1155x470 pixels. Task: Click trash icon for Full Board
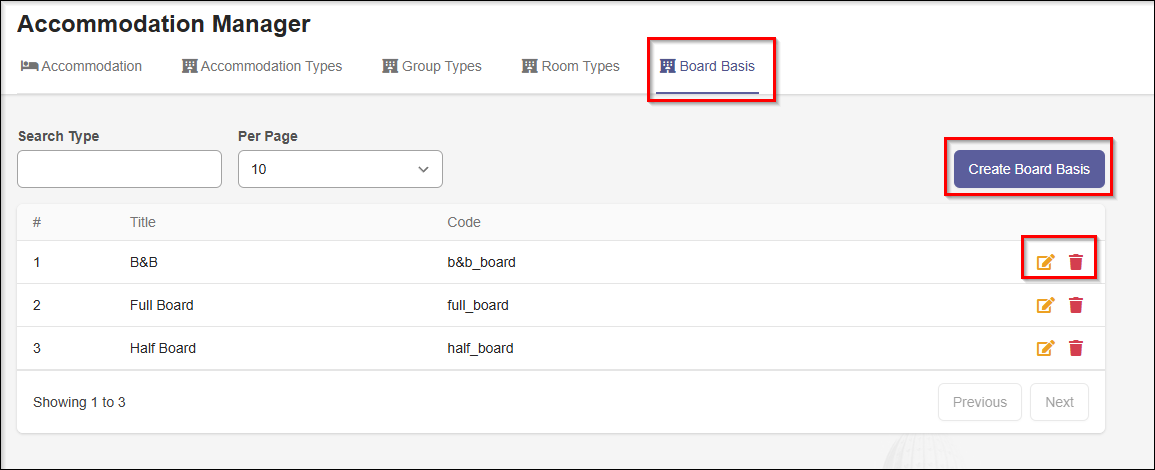click(1076, 305)
